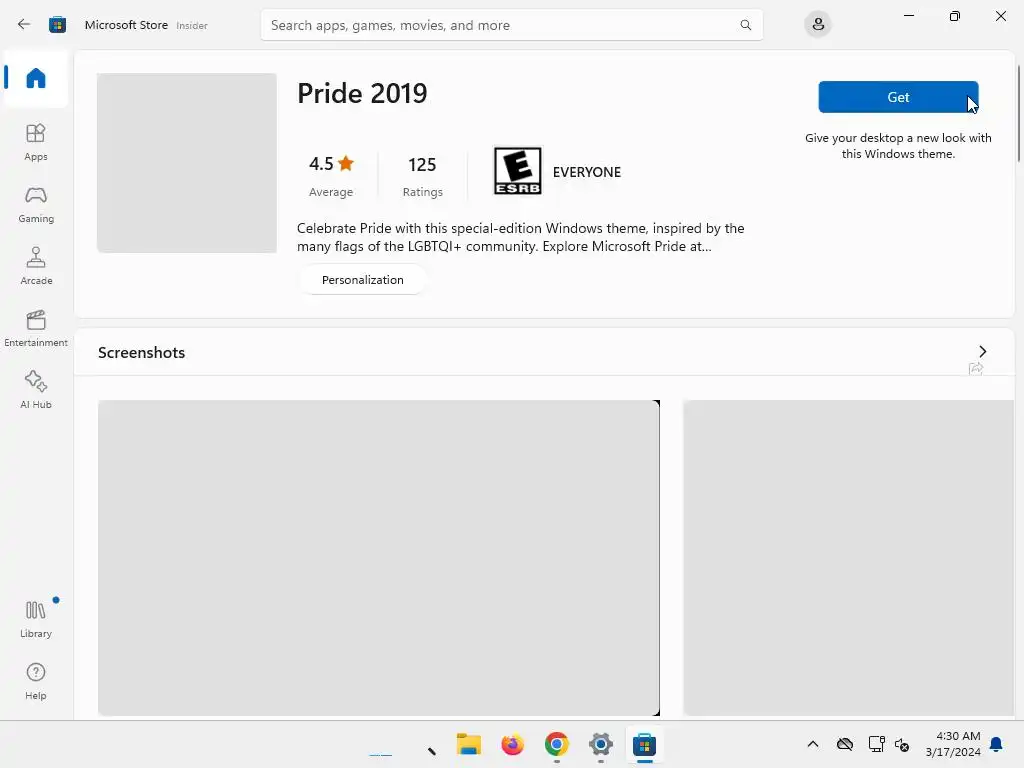
Task: Open the Entertainment section
Action: click(x=36, y=328)
